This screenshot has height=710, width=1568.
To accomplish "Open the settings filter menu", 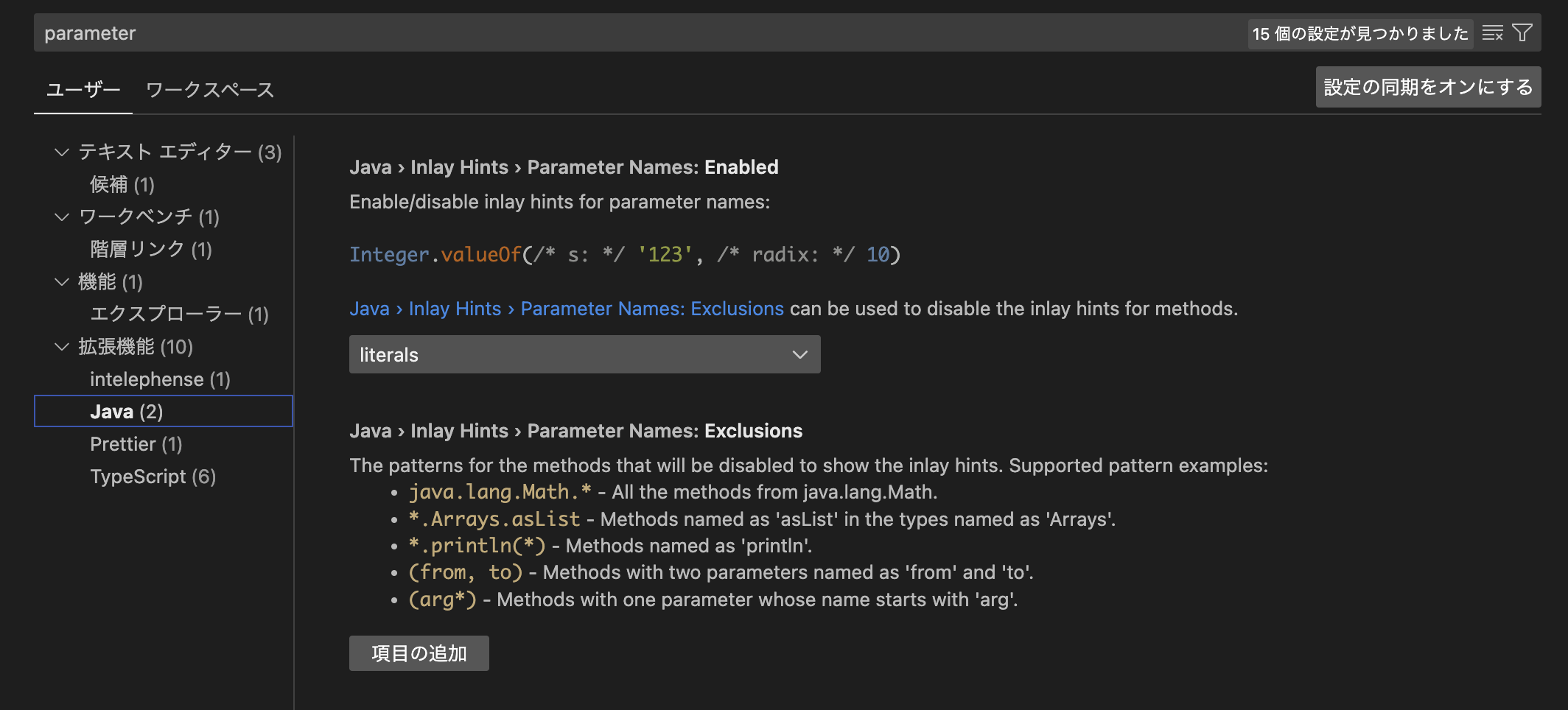I will (x=1522, y=32).
